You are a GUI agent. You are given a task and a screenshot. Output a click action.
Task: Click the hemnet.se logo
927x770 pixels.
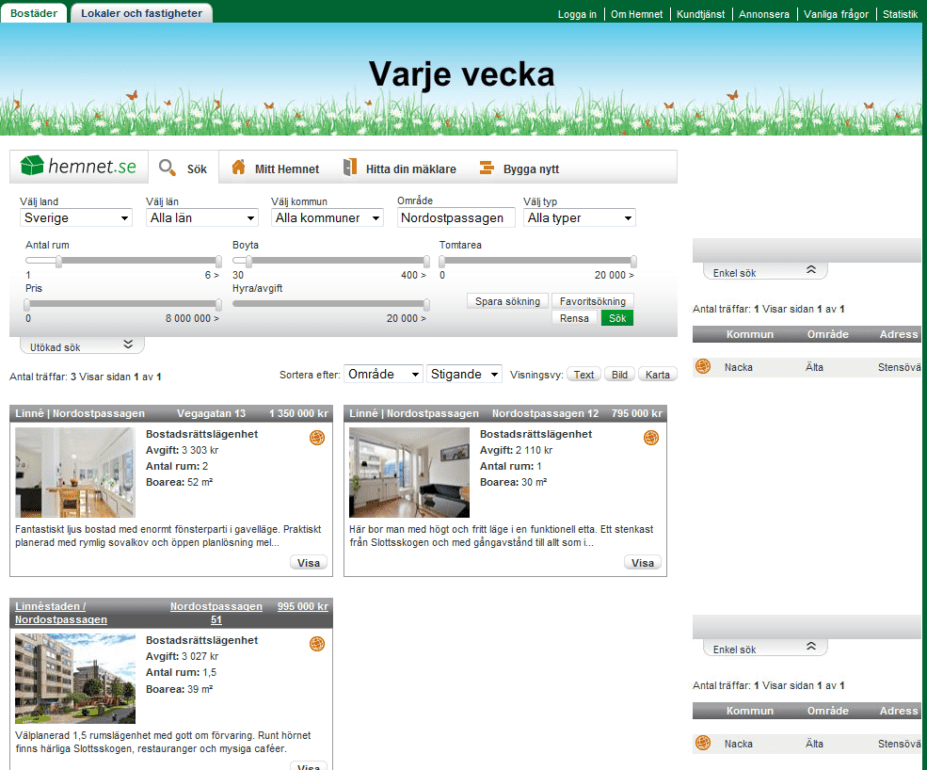coord(78,167)
